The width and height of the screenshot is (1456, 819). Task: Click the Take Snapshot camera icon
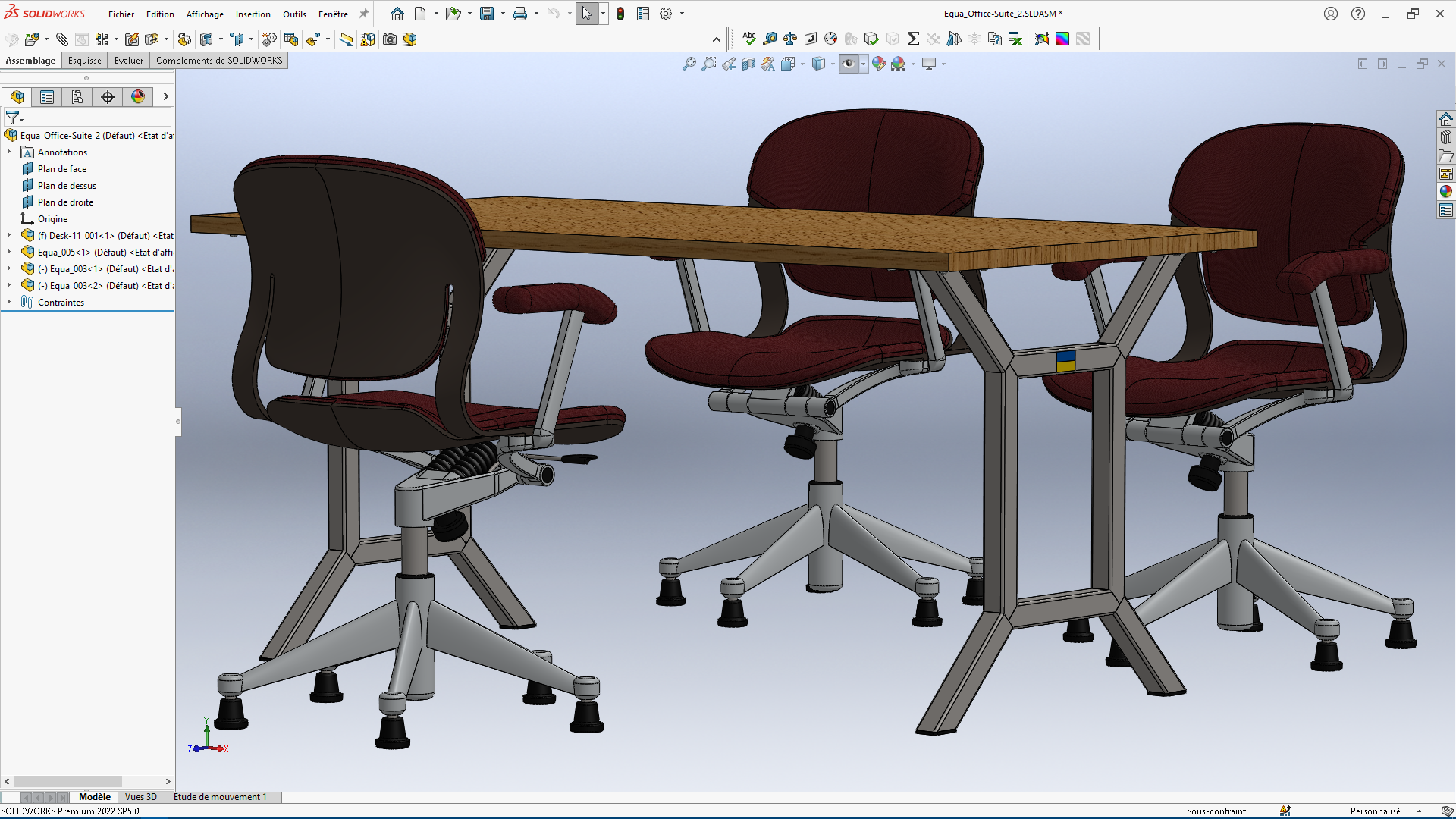(x=390, y=39)
